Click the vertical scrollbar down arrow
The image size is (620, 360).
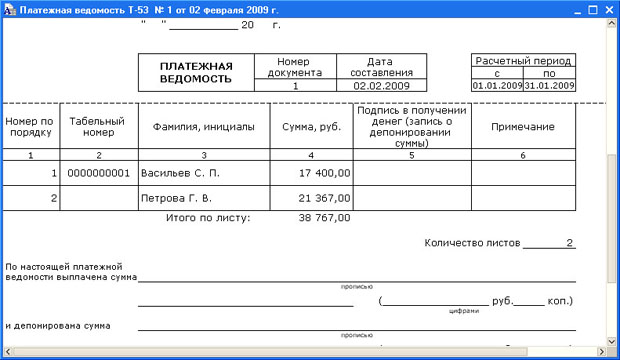pos(611,341)
